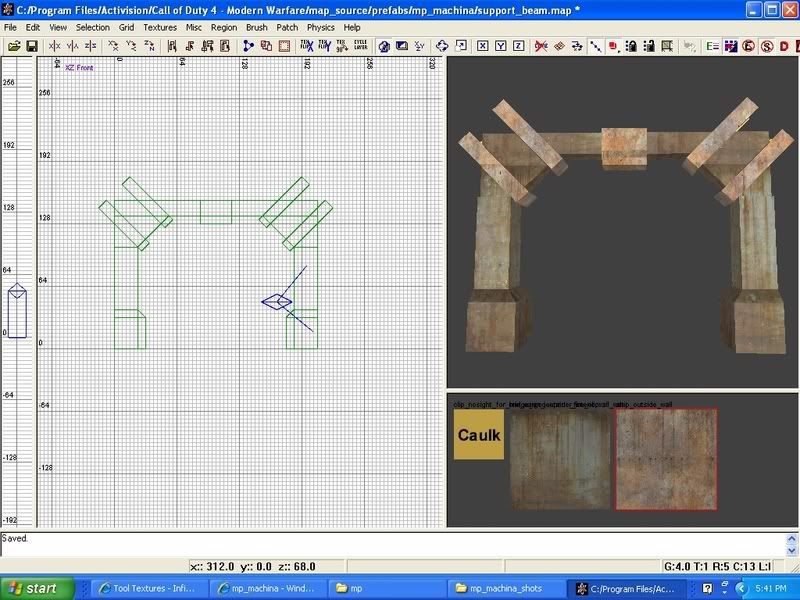Click the Save floppy disk icon

(x=32, y=46)
